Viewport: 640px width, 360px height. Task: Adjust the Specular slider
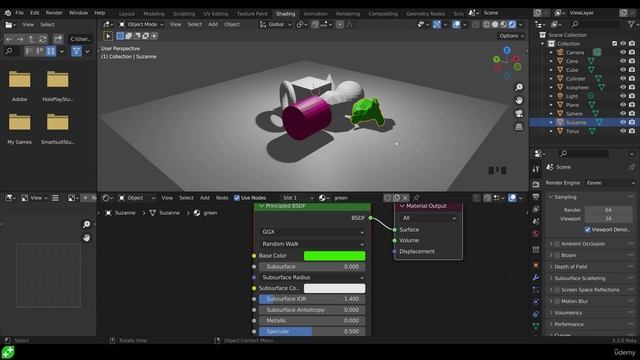coord(312,331)
